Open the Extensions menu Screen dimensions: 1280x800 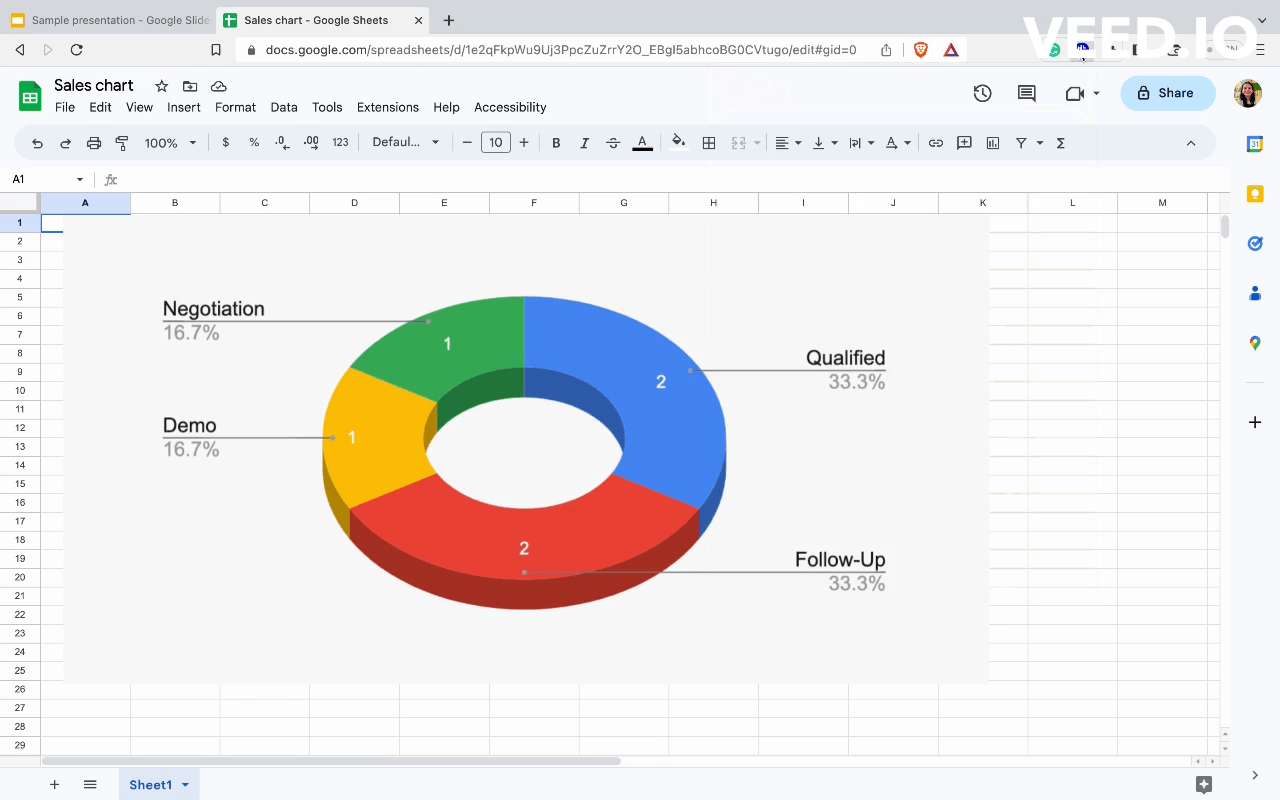click(x=388, y=107)
